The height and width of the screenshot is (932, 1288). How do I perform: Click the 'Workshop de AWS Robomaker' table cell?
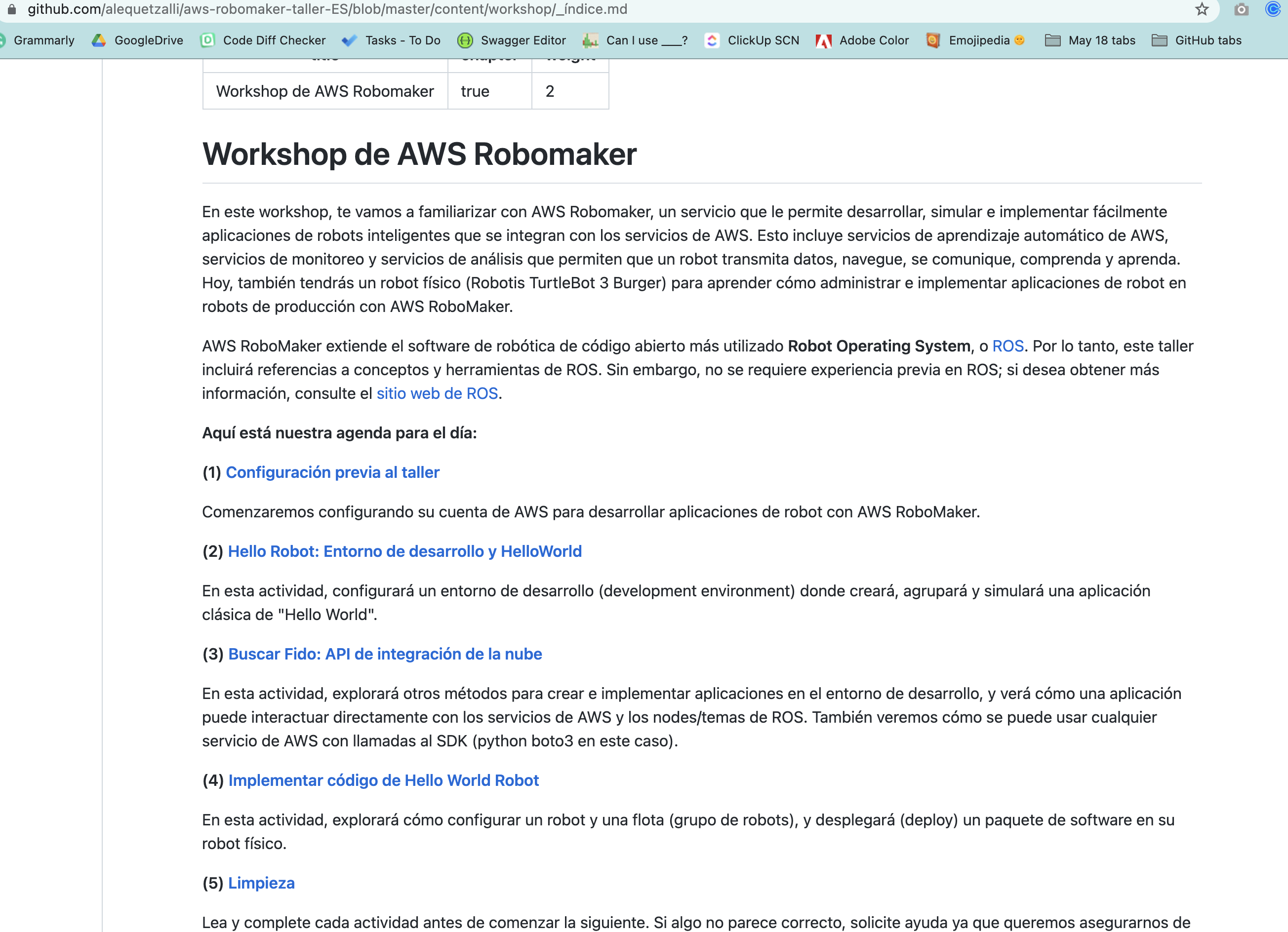[325, 91]
